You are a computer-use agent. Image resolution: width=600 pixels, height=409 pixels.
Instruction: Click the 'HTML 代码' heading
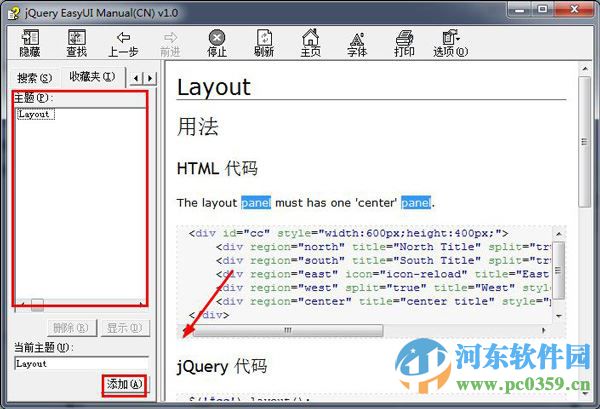217,168
